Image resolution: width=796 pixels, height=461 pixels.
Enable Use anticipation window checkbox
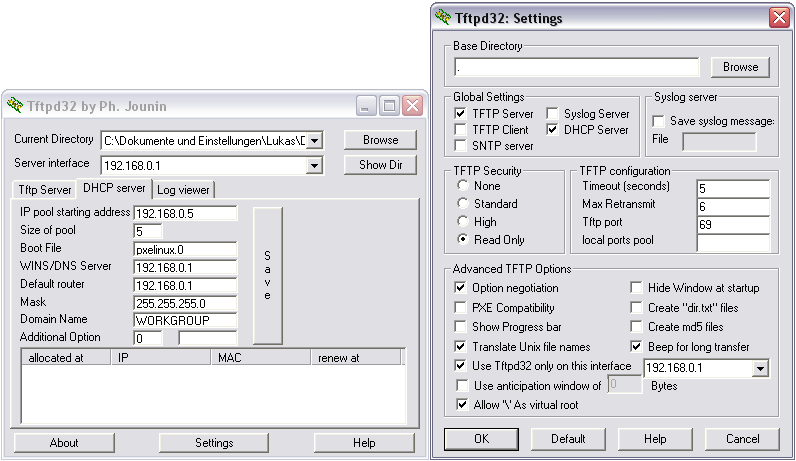(462, 386)
